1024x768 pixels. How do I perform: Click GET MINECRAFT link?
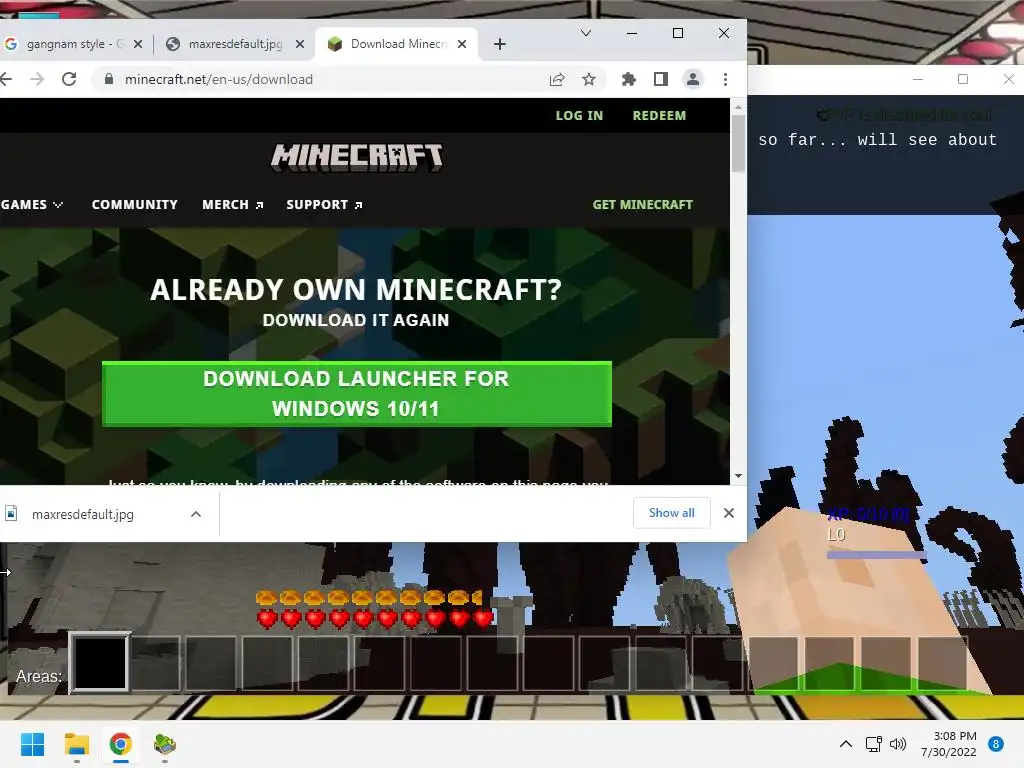(x=643, y=204)
